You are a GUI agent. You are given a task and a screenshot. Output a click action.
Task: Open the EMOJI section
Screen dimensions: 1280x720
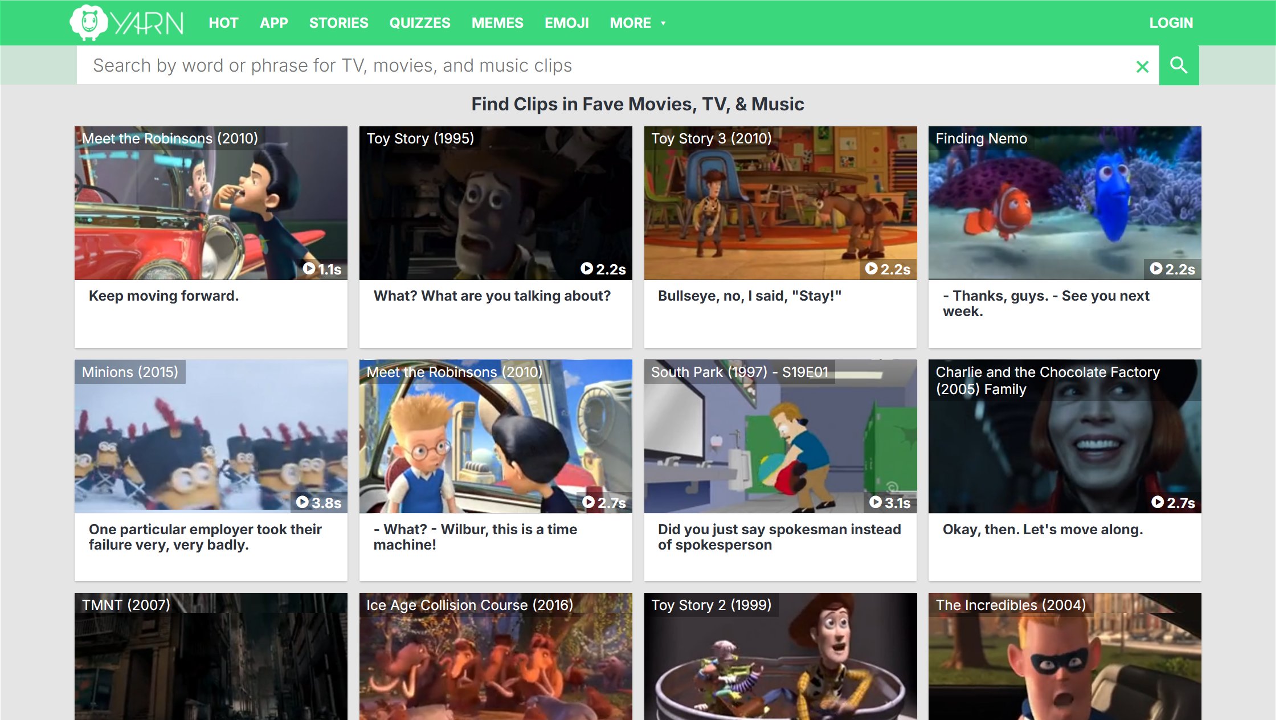[x=567, y=22]
